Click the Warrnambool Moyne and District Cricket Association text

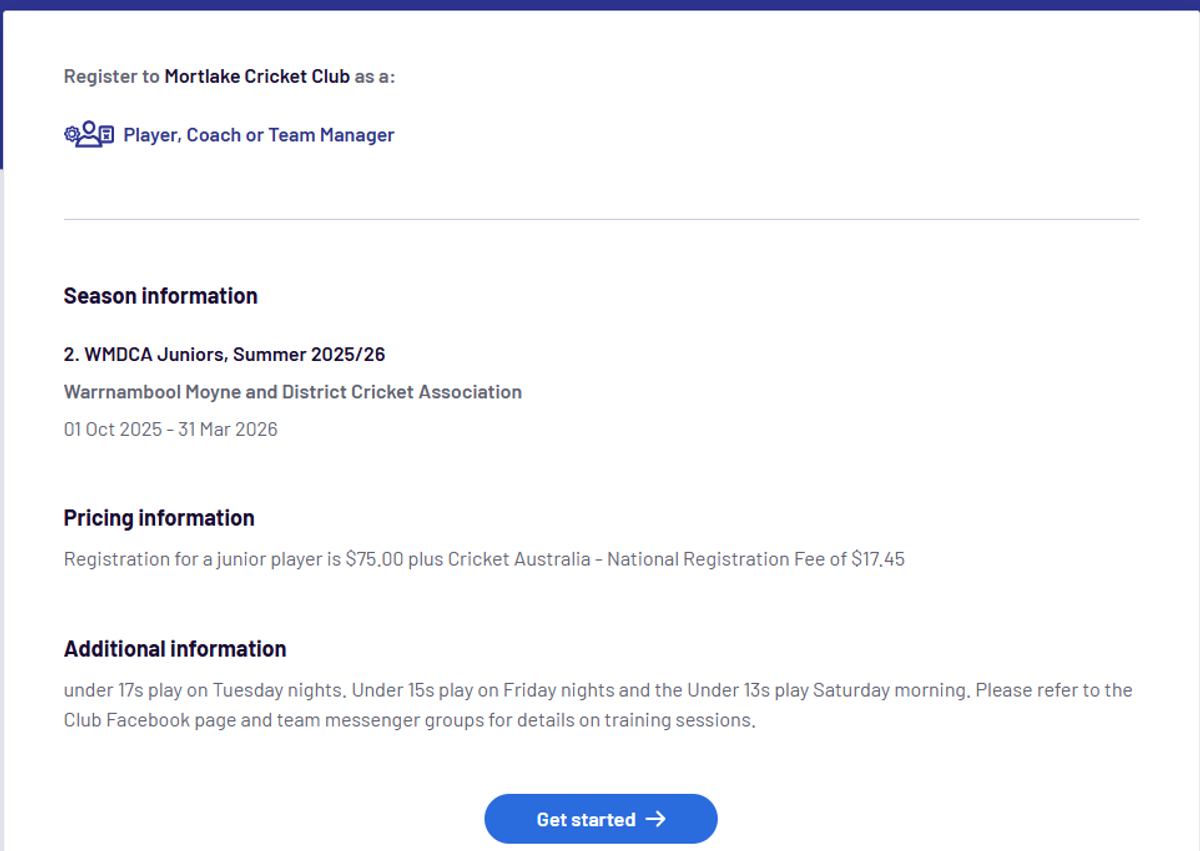click(293, 392)
